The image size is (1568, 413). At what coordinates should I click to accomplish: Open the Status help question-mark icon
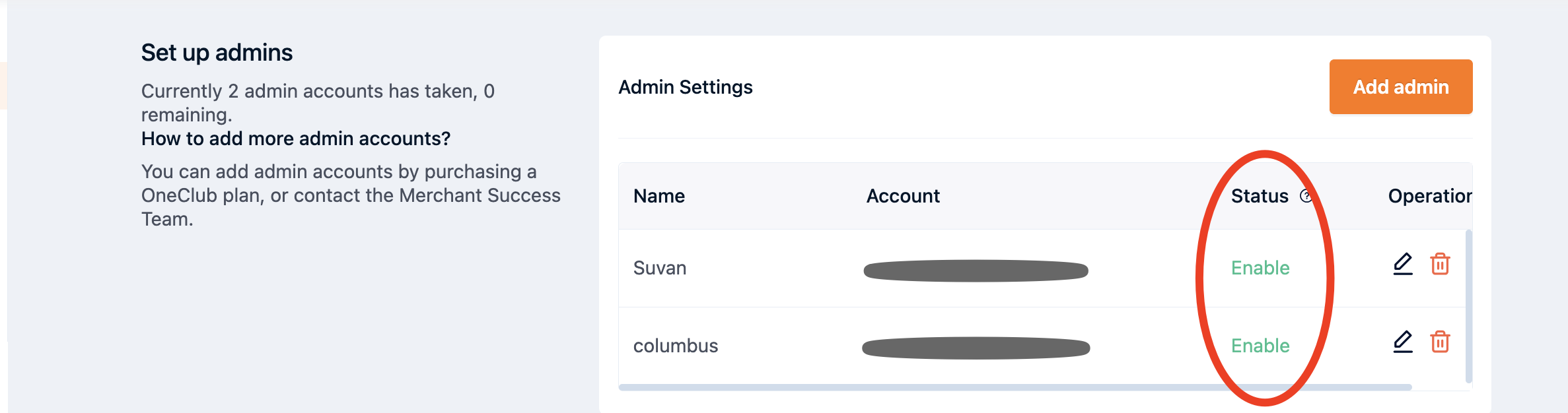pyautogui.click(x=1306, y=196)
